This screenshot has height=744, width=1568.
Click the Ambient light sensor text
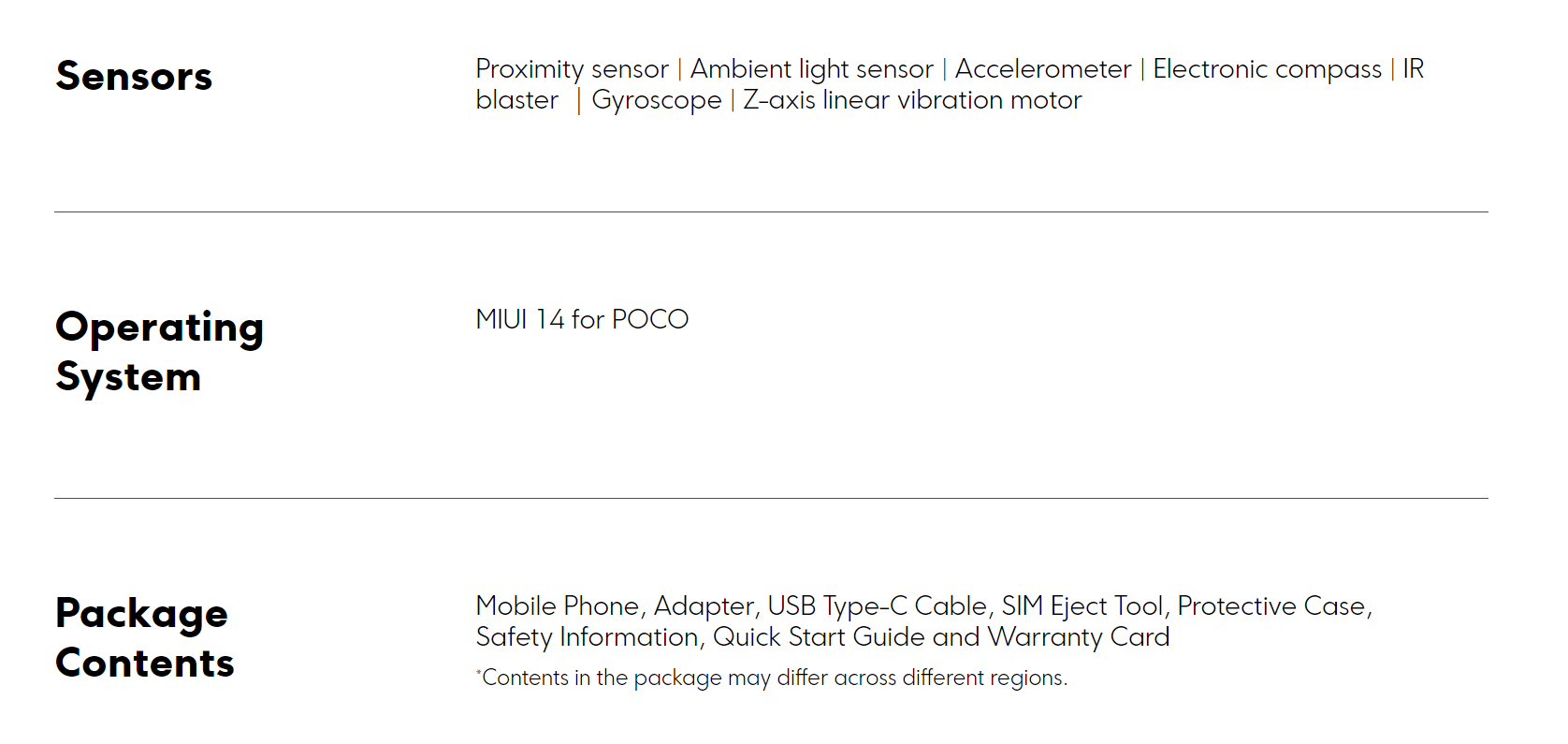[811, 69]
